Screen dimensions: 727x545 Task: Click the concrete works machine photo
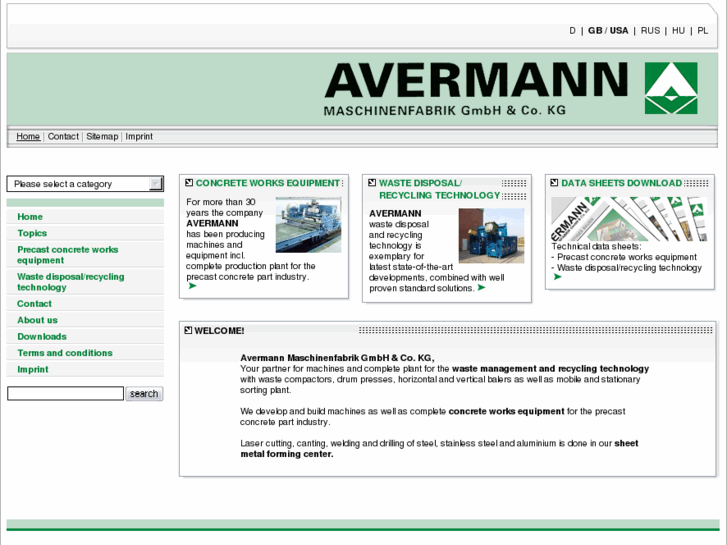pyautogui.click(x=308, y=224)
